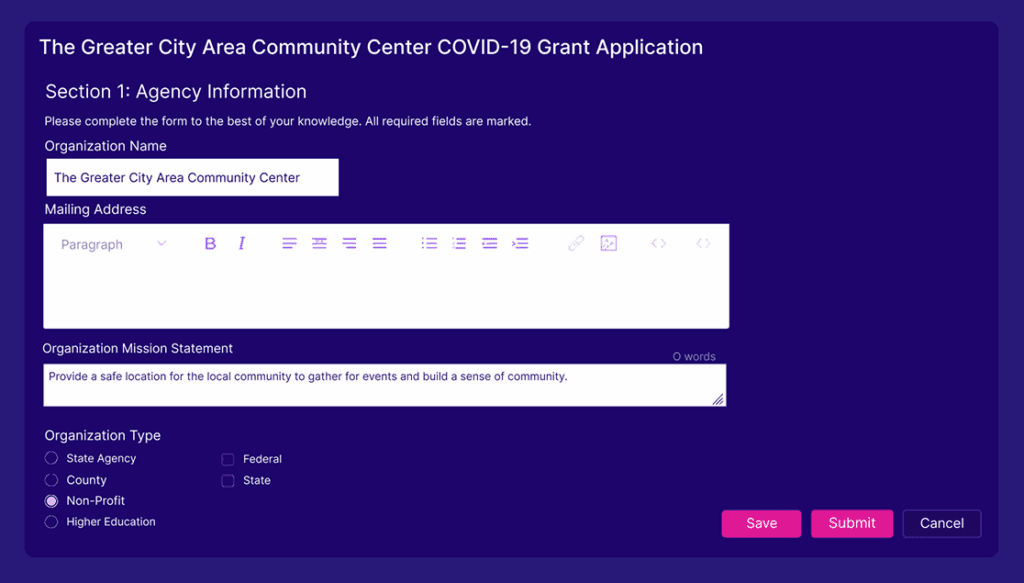Choose the State Agency radio option
Viewport: 1024px width, 583px height.
(x=52, y=458)
